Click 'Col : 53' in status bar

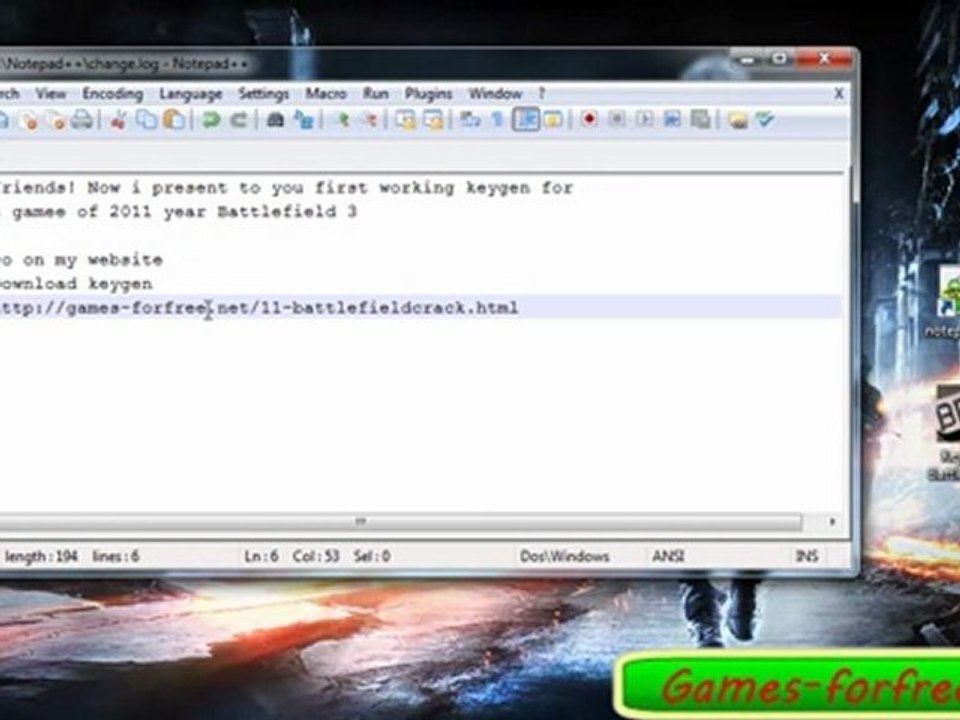(x=316, y=557)
